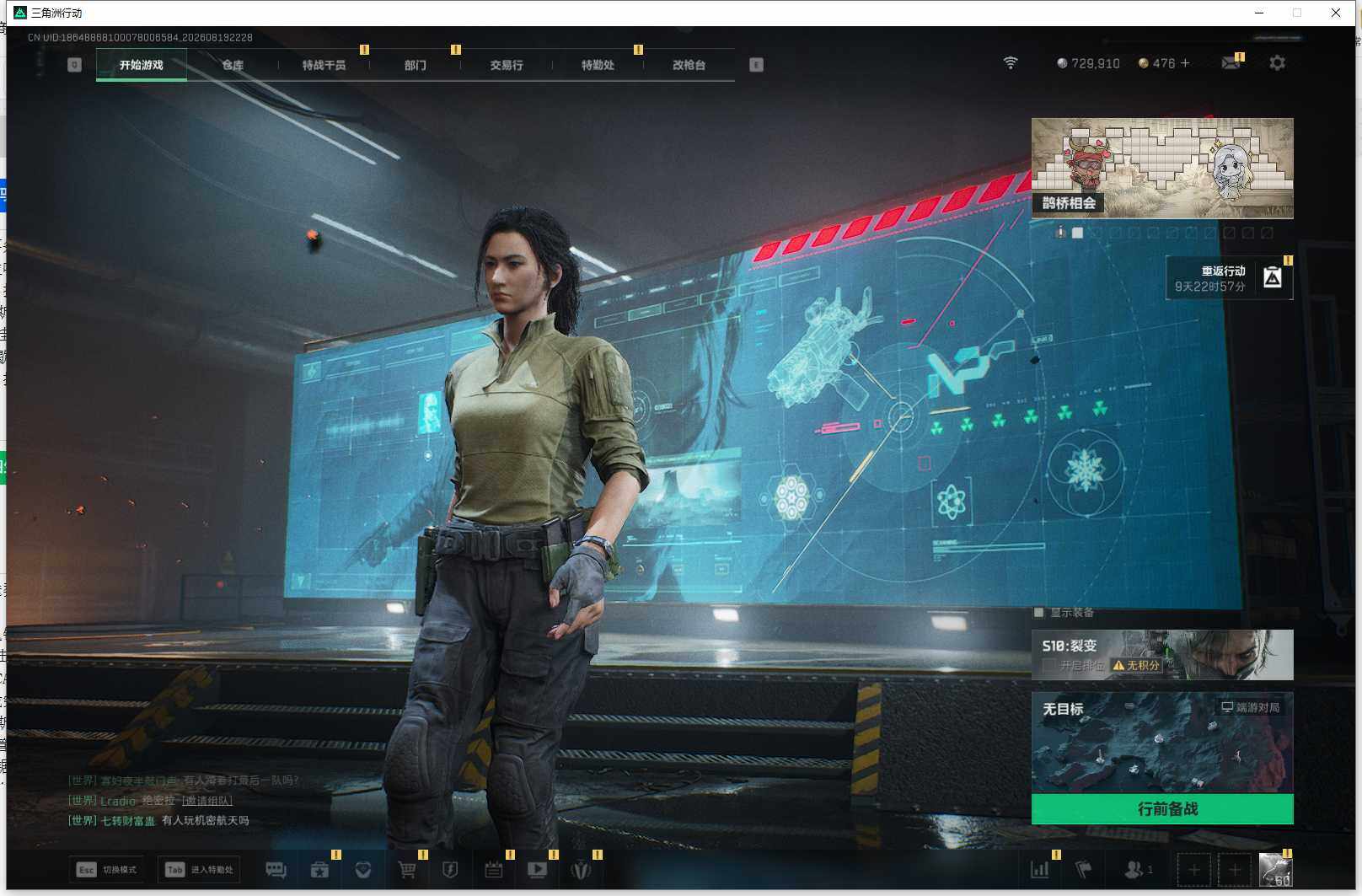1362x896 pixels.
Task: Click the Tab 进入特勤处 button
Action: coord(201,870)
